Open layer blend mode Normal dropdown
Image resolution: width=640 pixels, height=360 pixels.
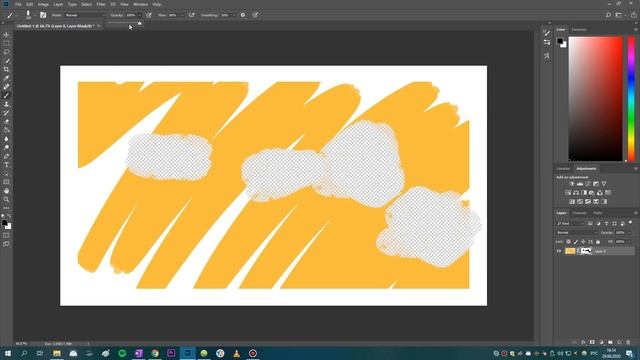click(576, 232)
